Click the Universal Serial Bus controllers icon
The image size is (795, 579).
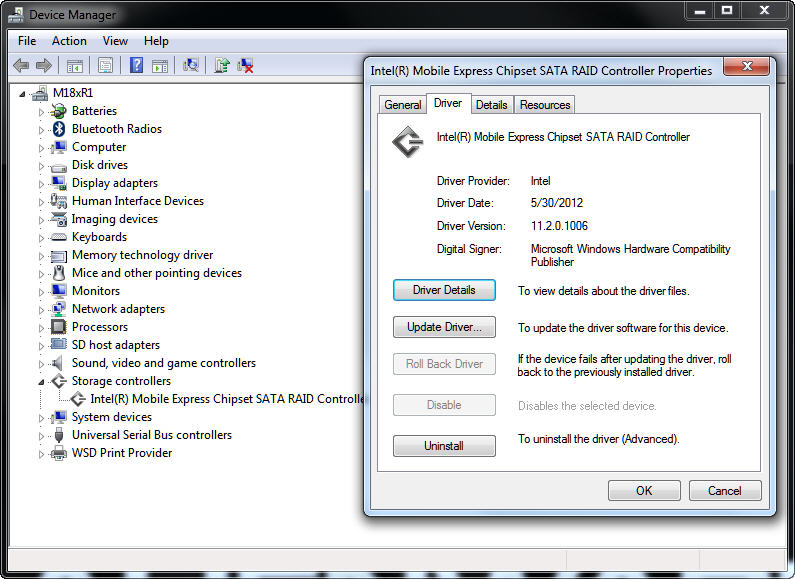click(x=59, y=435)
